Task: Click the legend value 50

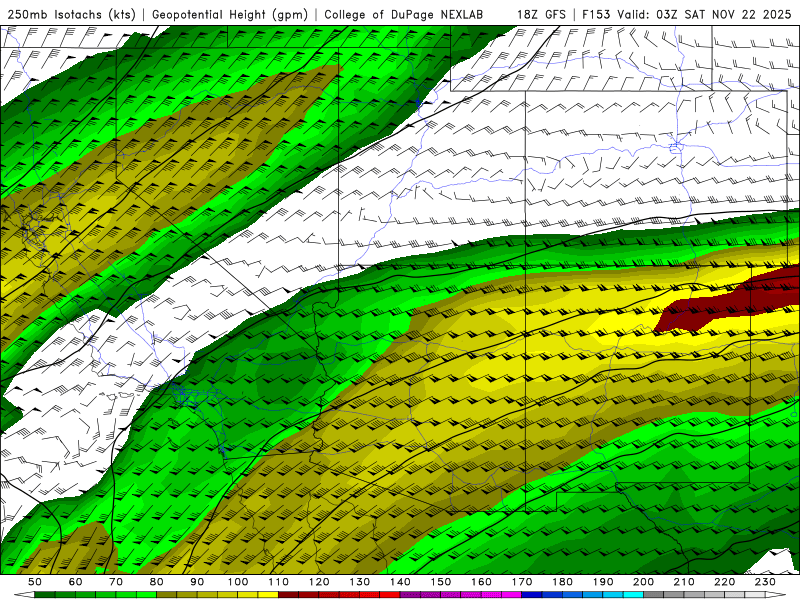Action: [35, 582]
